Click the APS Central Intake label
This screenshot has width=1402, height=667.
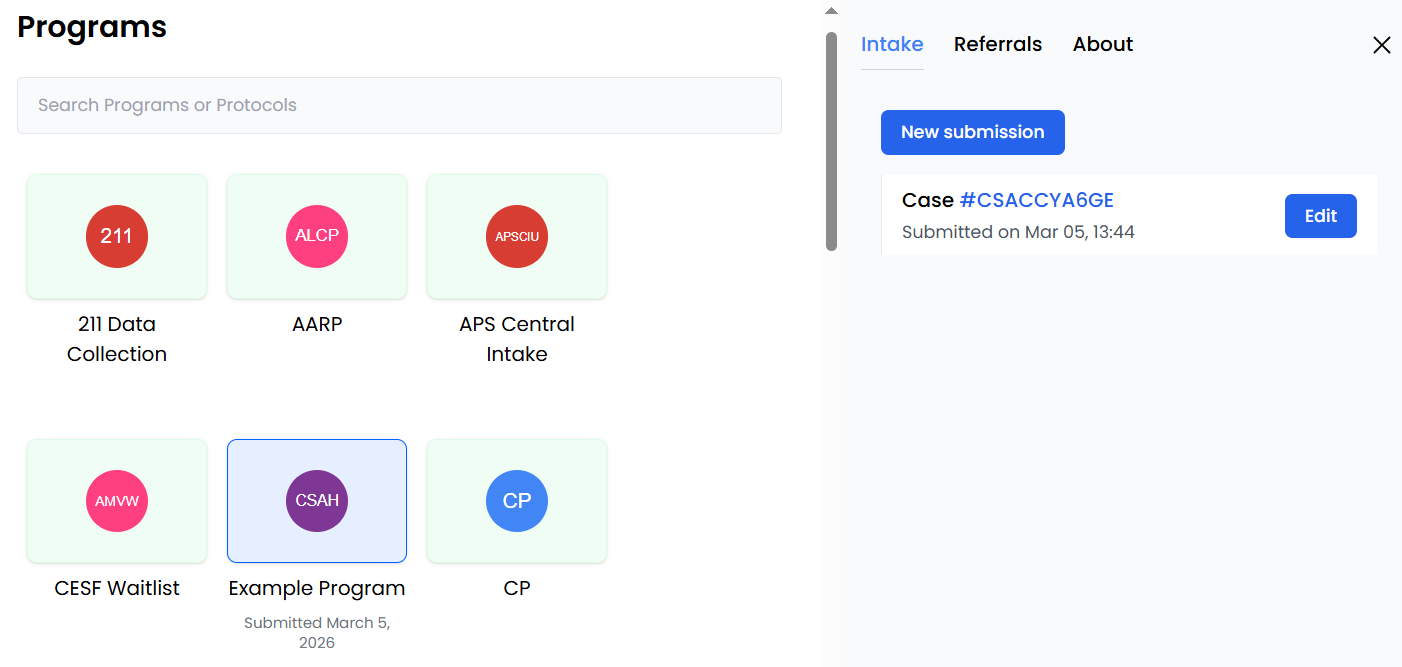(x=517, y=339)
